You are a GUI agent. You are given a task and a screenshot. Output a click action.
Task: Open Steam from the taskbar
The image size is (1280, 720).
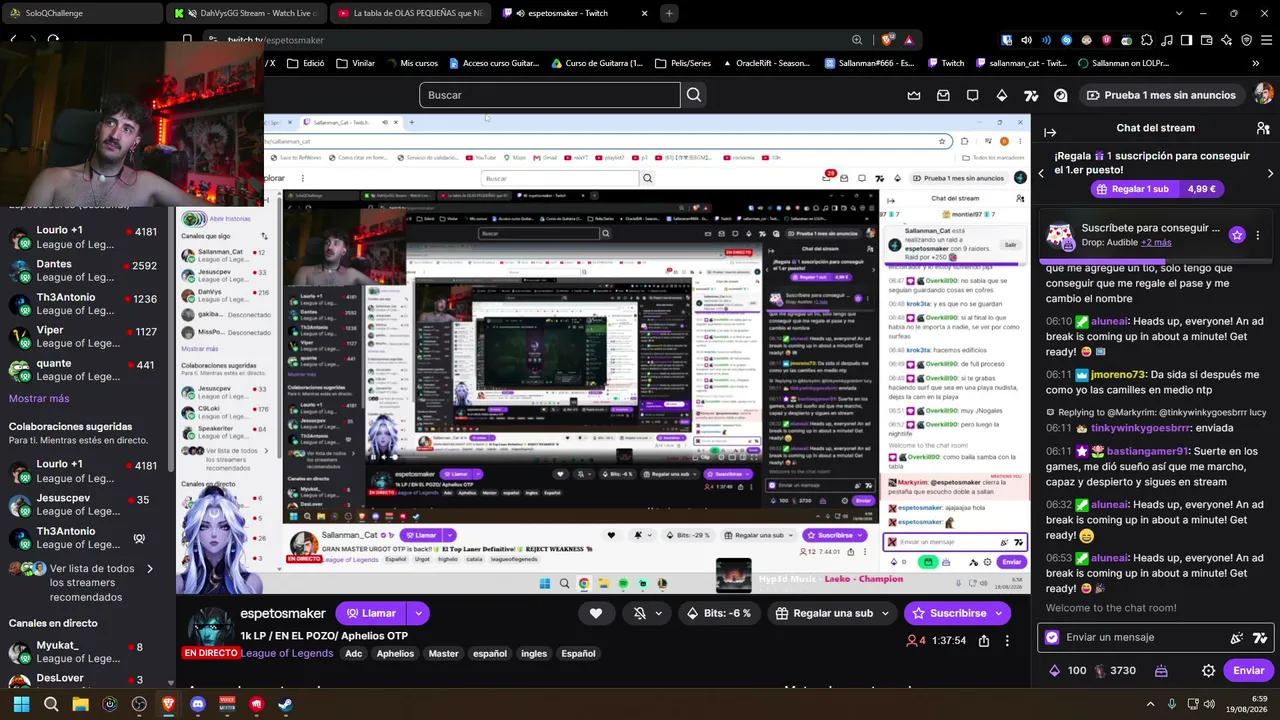[x=285, y=704]
